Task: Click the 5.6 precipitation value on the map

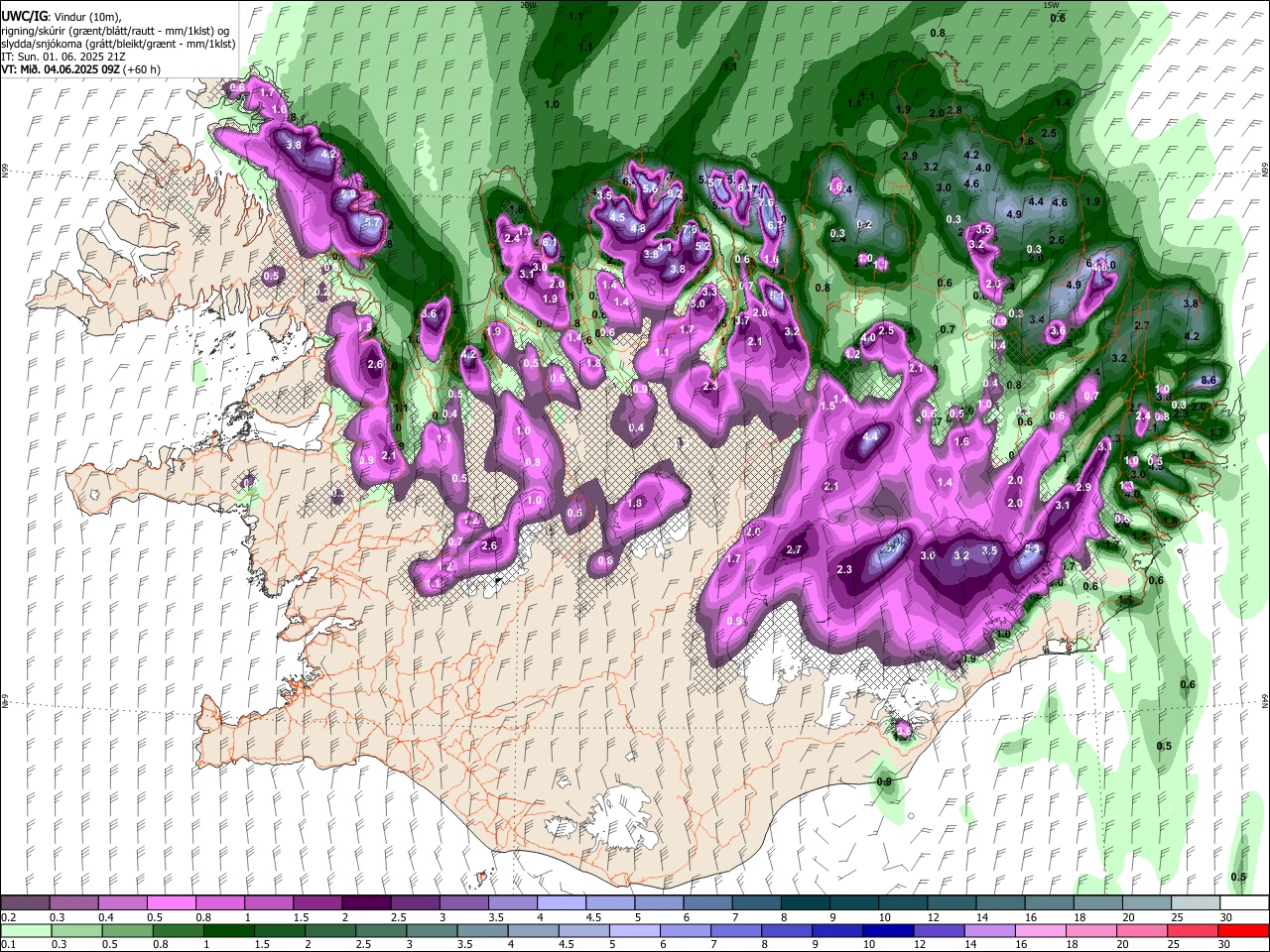Action: [650, 187]
